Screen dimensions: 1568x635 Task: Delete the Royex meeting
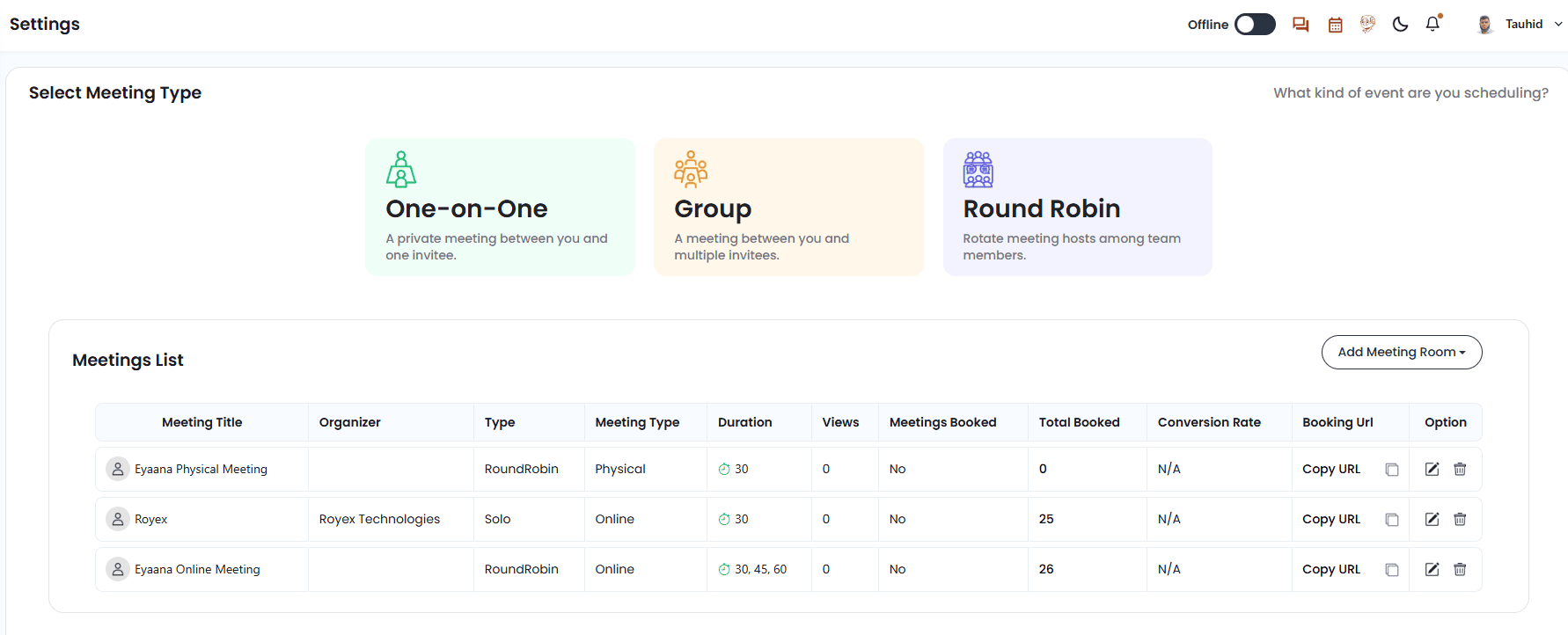[x=1460, y=519]
